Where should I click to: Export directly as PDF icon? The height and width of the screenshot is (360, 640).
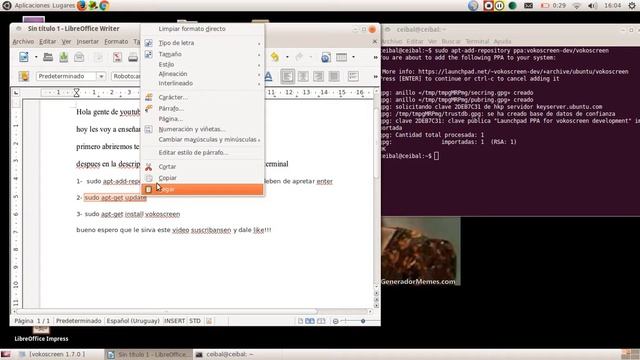pos(117,57)
